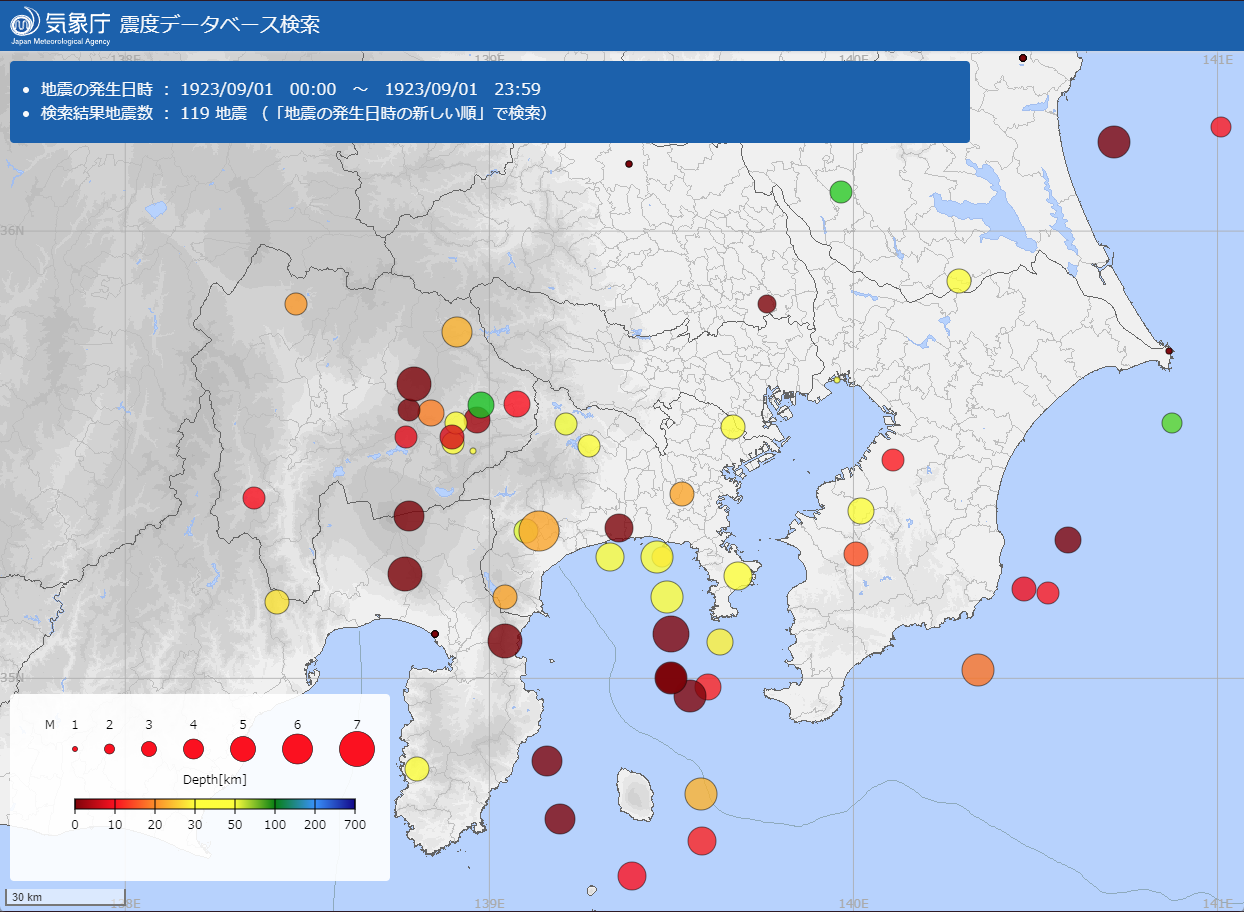This screenshot has width=1244, height=912.
Task: Click the dark red marker in the ocean east of Boso
Action: pos(1068,540)
